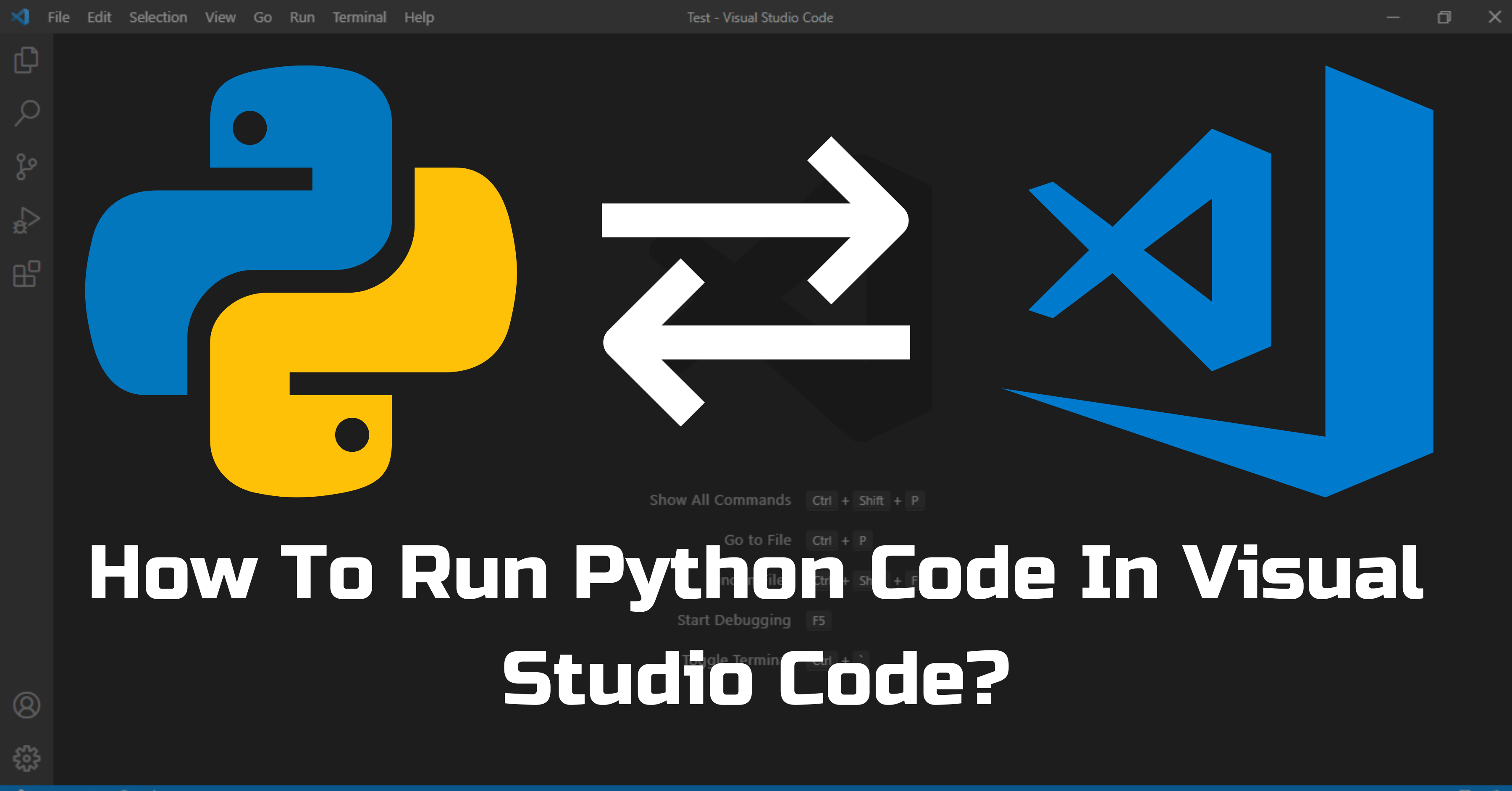This screenshot has width=1512, height=791.
Task: Open the Source Control view
Action: point(26,167)
